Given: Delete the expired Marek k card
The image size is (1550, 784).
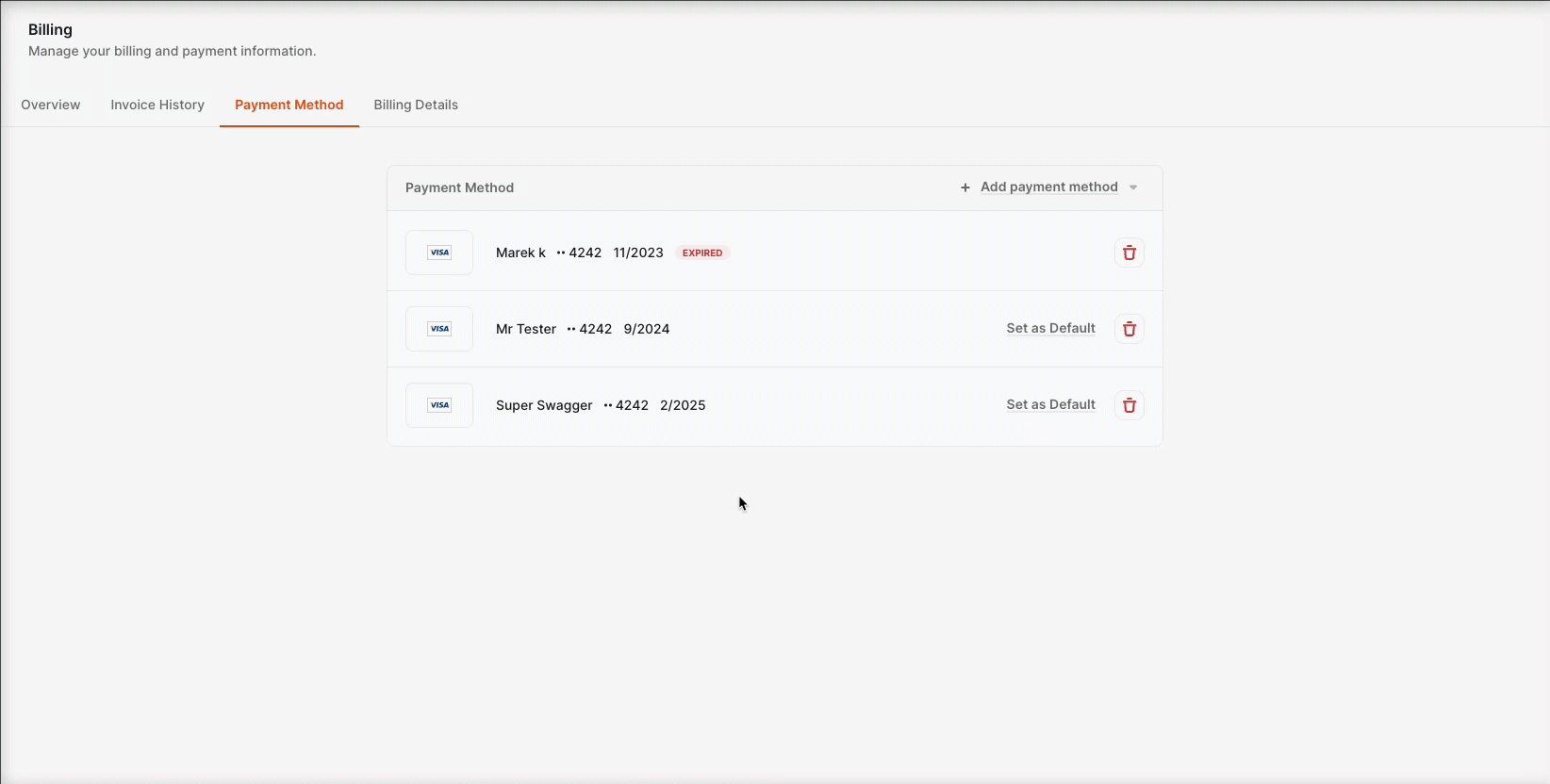Looking at the screenshot, I should [x=1129, y=253].
